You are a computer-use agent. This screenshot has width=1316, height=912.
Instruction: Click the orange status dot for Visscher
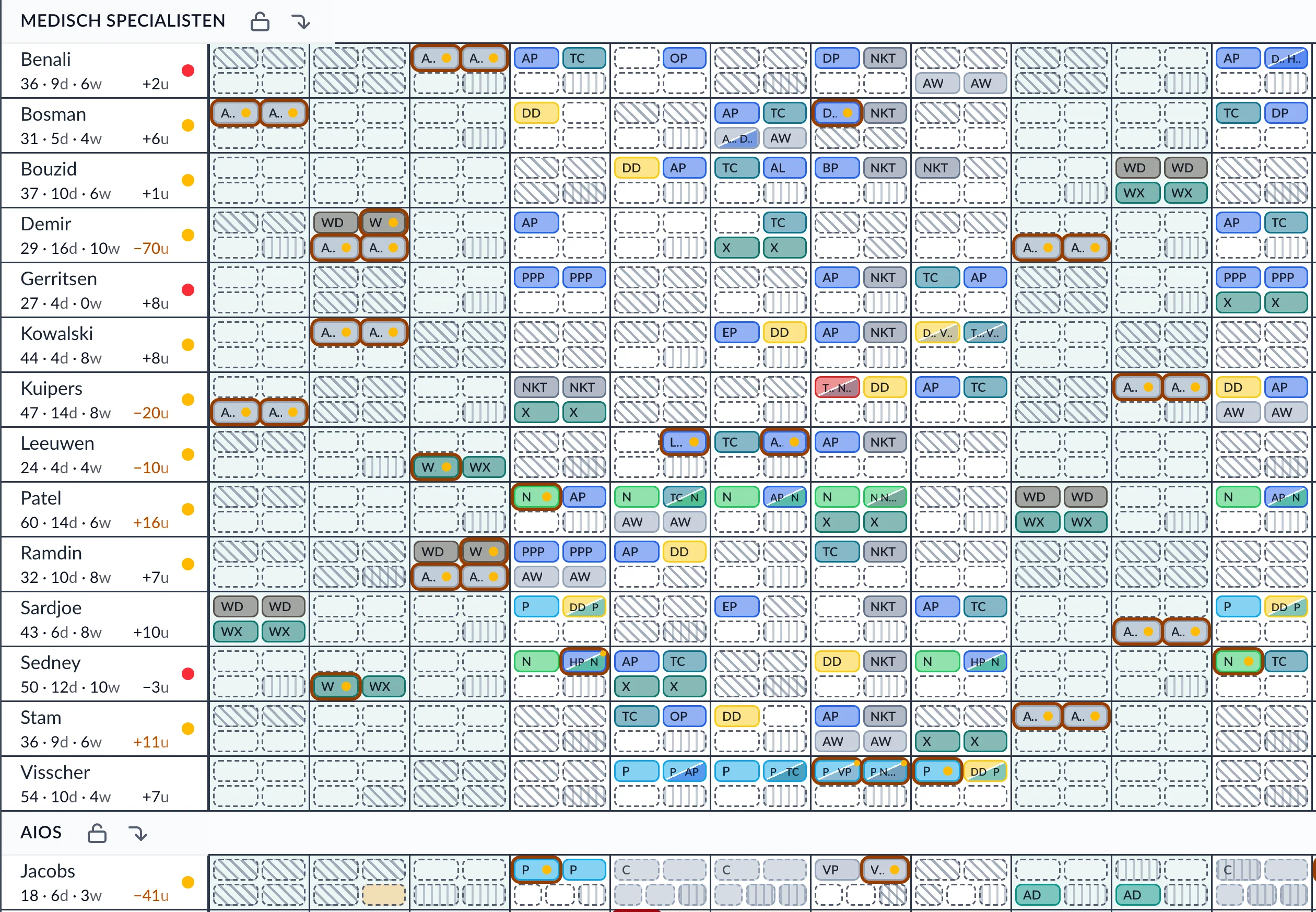pyautogui.click(x=188, y=784)
